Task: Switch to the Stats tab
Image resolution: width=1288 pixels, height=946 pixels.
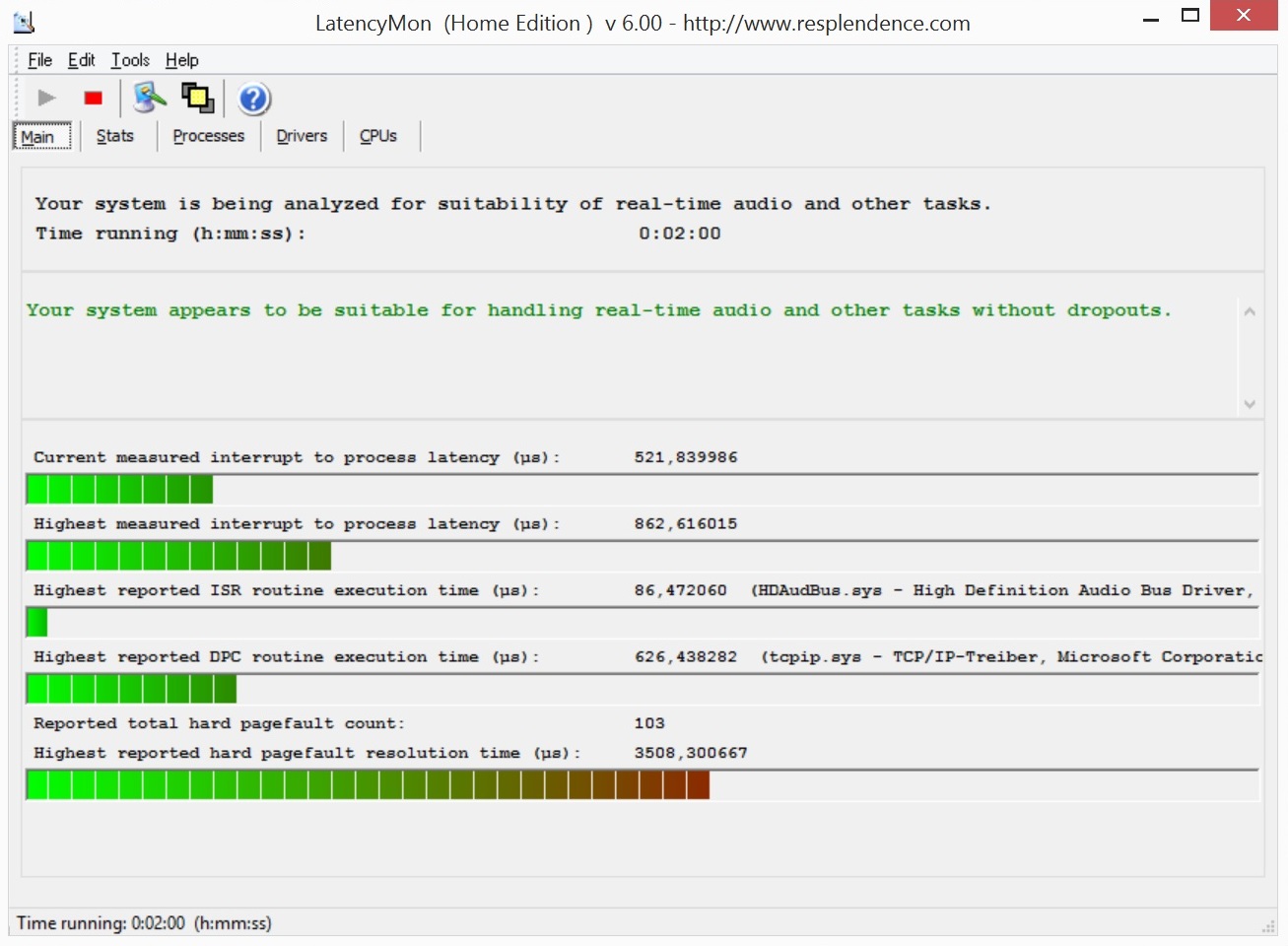Action: click(x=115, y=136)
